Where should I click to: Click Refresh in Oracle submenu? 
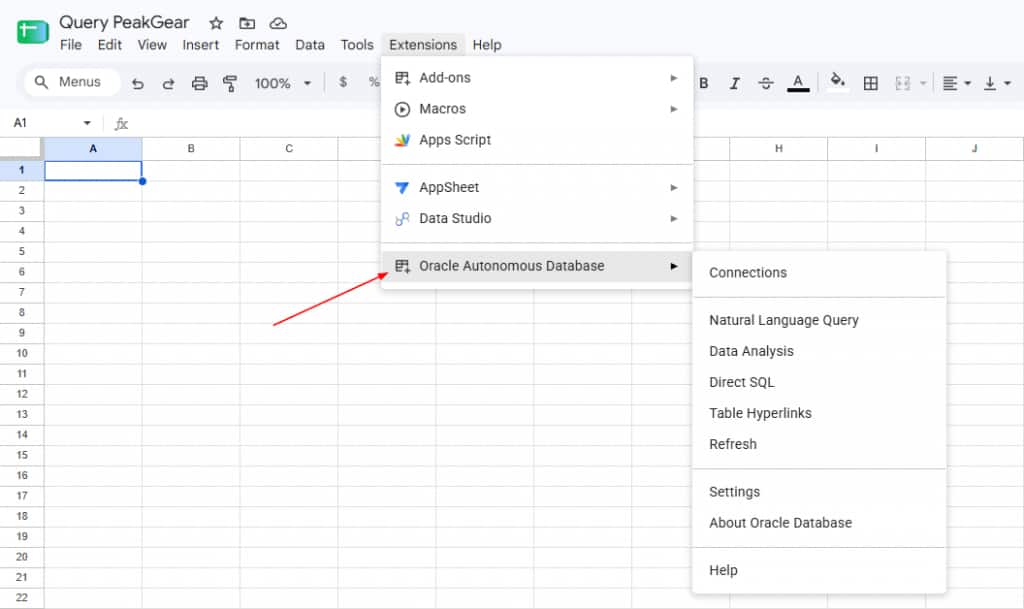coord(819,445)
